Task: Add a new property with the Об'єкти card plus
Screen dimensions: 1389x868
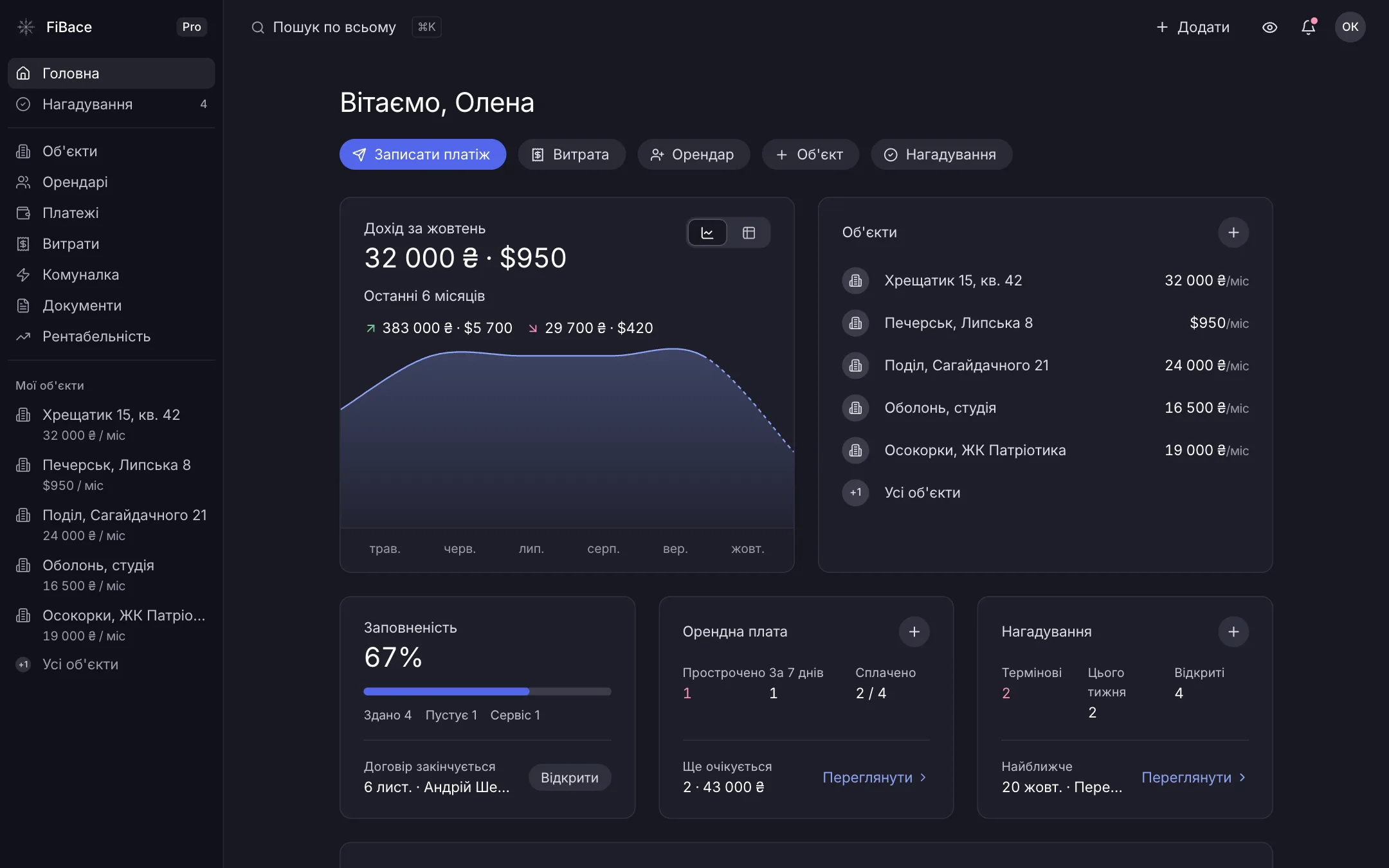Action: pos(1233,233)
